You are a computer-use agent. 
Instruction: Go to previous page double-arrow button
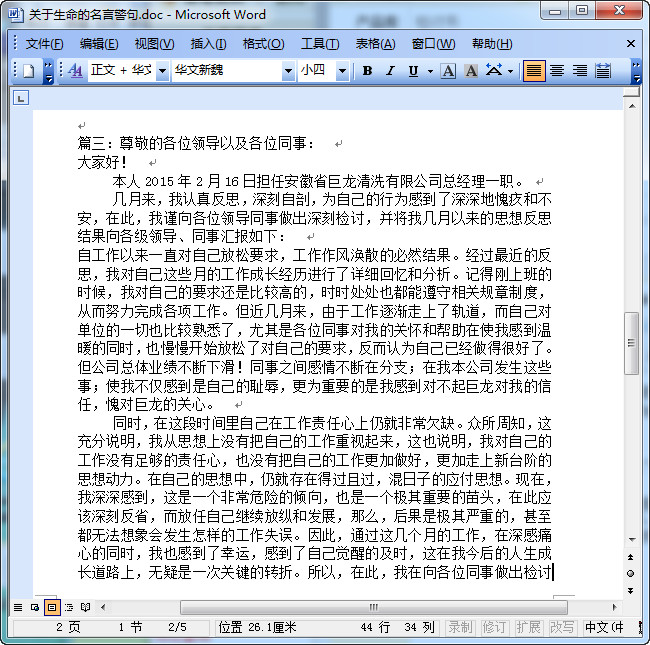tap(631, 557)
